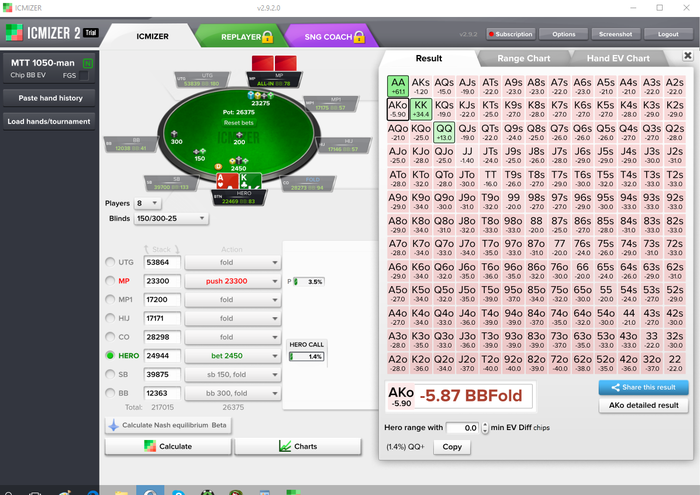The width and height of the screenshot is (700, 495).
Task: Click the Copy button for hero range
Action: 452,447
